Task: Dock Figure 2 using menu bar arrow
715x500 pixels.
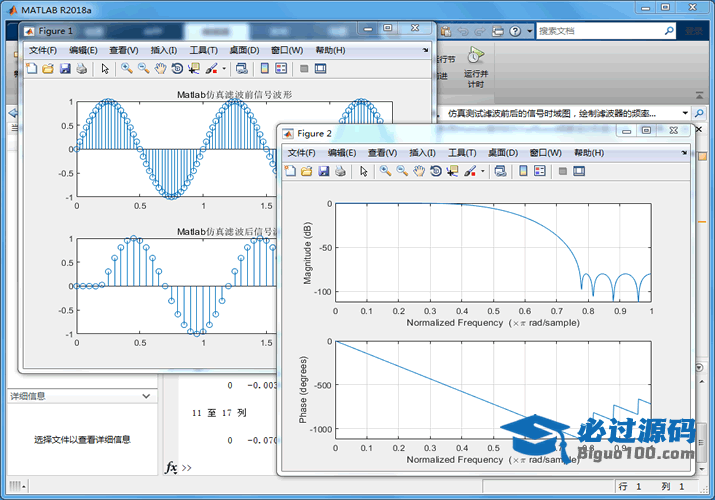Action: (684, 153)
